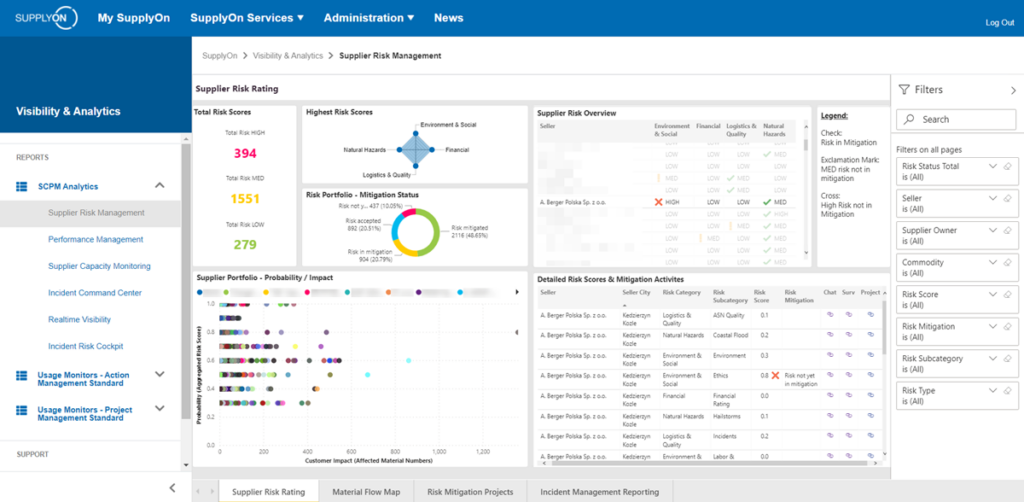Click the Filters search field
The image size is (1024, 502).
click(956, 119)
